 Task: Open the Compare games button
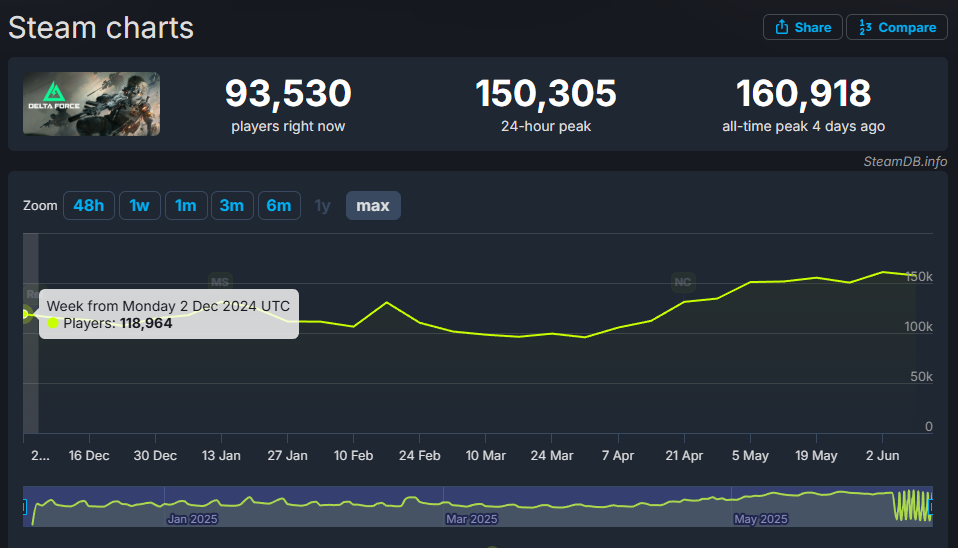(897, 27)
